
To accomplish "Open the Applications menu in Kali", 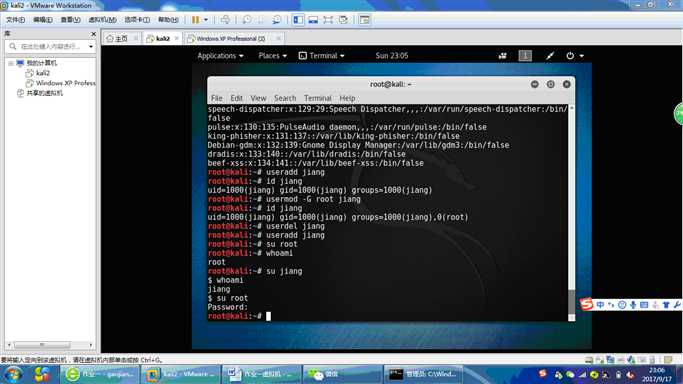I will point(220,56).
